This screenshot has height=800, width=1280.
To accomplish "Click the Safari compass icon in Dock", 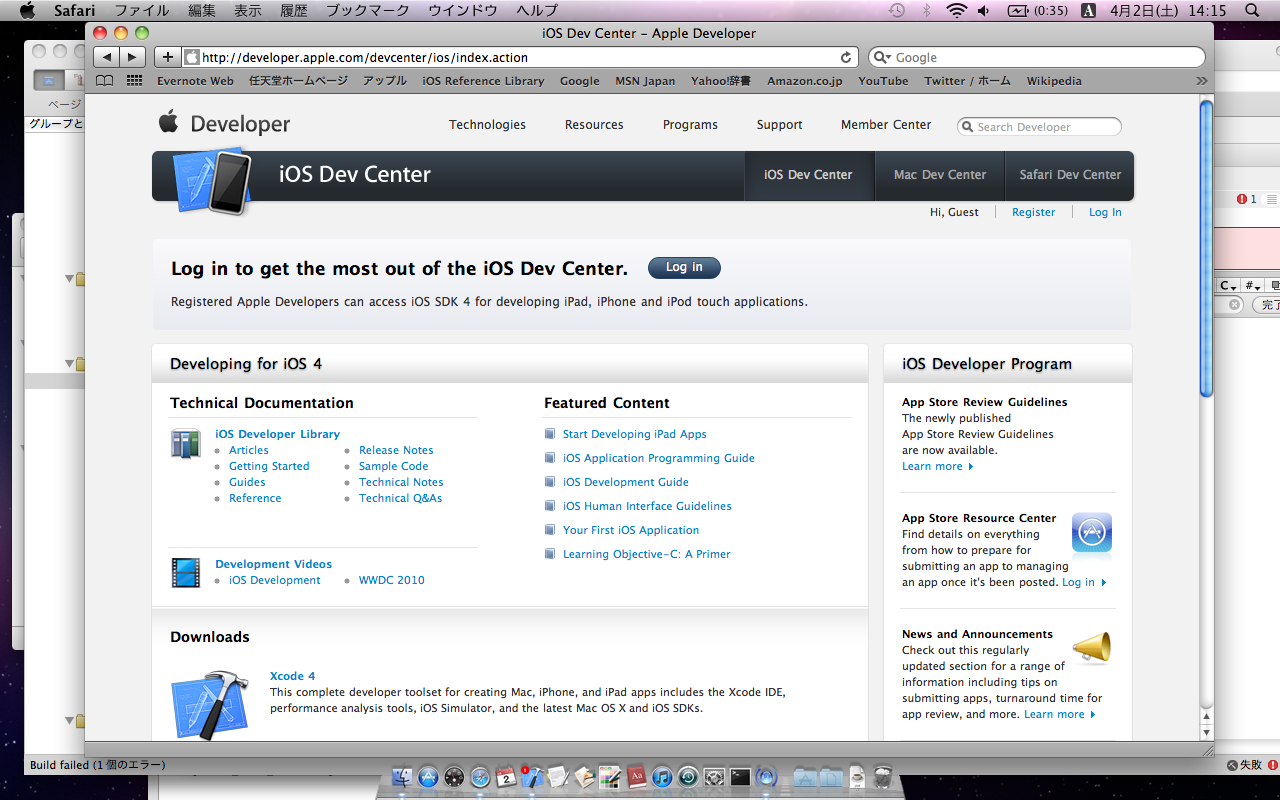I will pyautogui.click(x=480, y=777).
